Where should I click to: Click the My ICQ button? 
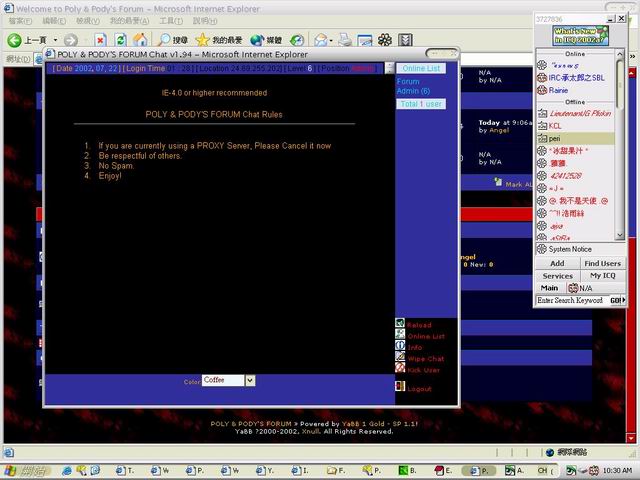pyautogui.click(x=602, y=276)
